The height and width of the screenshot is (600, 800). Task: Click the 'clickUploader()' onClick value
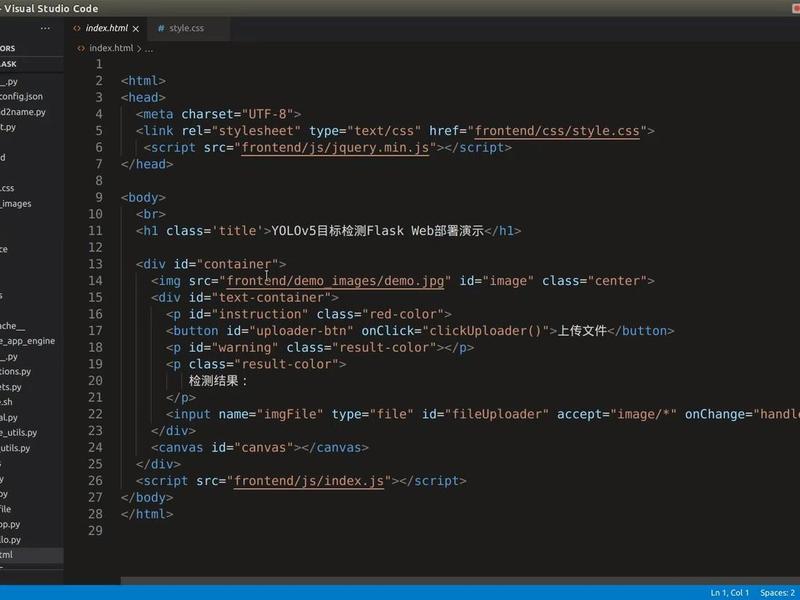click(x=485, y=331)
